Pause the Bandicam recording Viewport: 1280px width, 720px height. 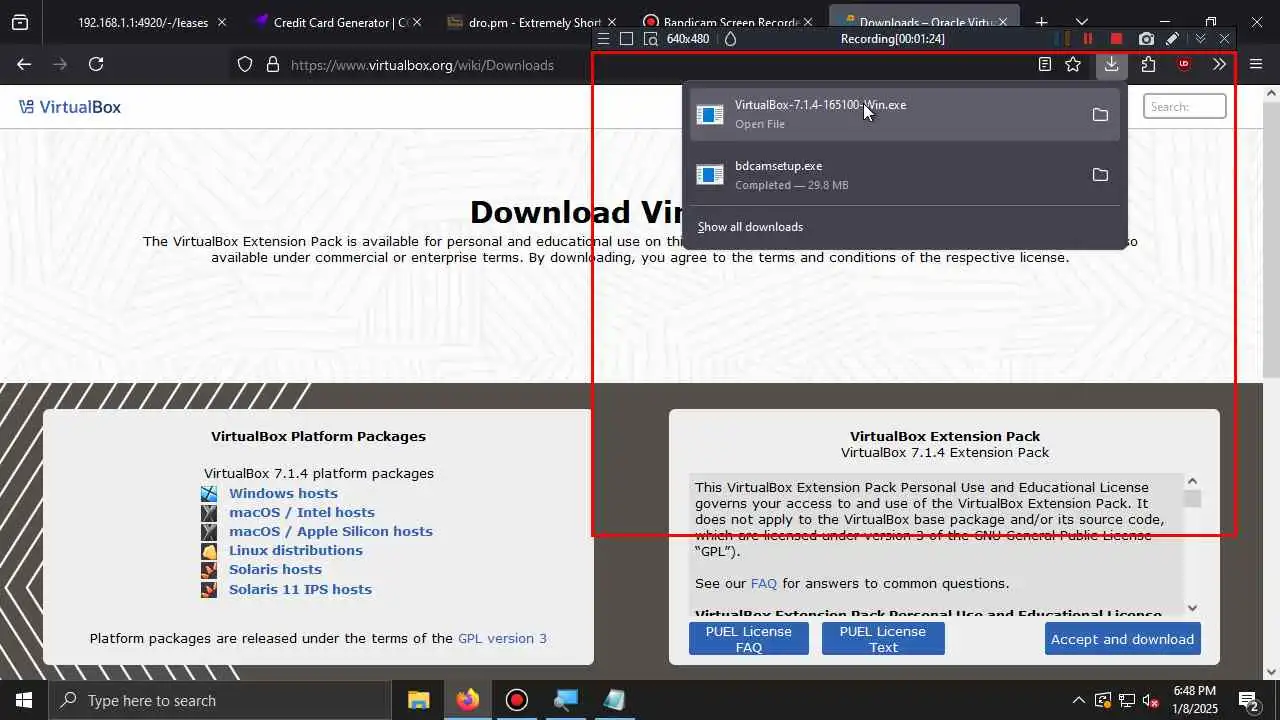click(x=1088, y=39)
